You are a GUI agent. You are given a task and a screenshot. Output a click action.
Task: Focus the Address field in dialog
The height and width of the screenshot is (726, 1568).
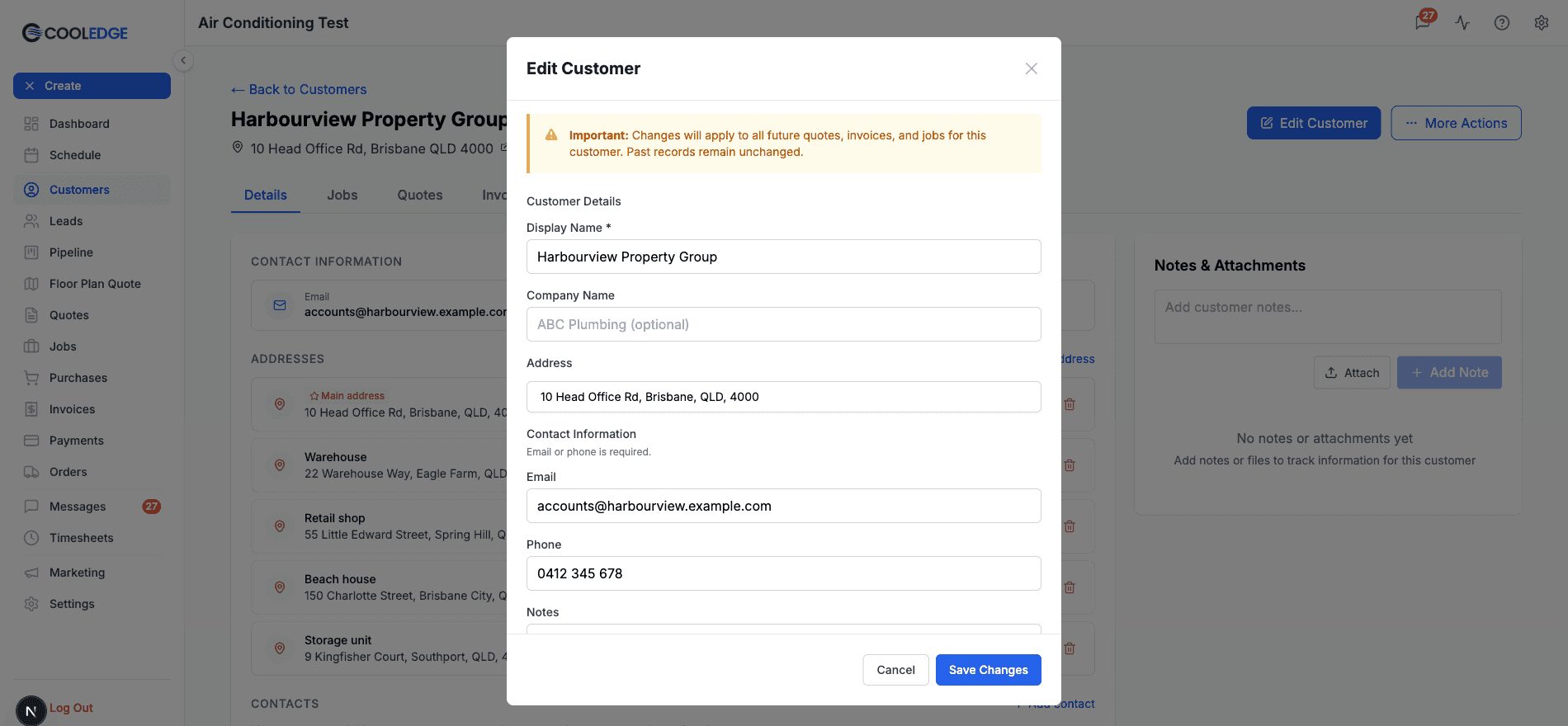(784, 397)
